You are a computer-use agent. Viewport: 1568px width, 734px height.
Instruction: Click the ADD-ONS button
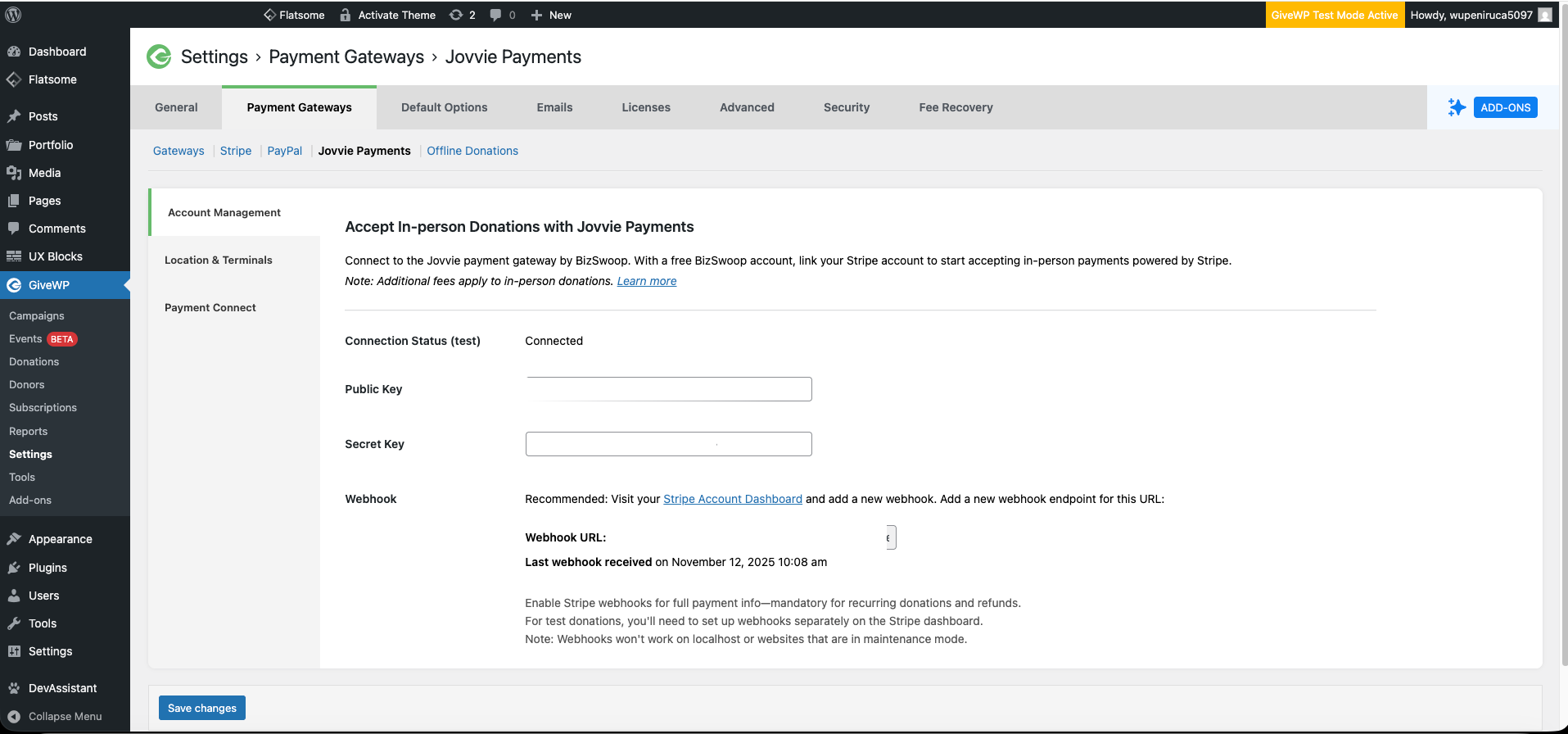[x=1505, y=107]
